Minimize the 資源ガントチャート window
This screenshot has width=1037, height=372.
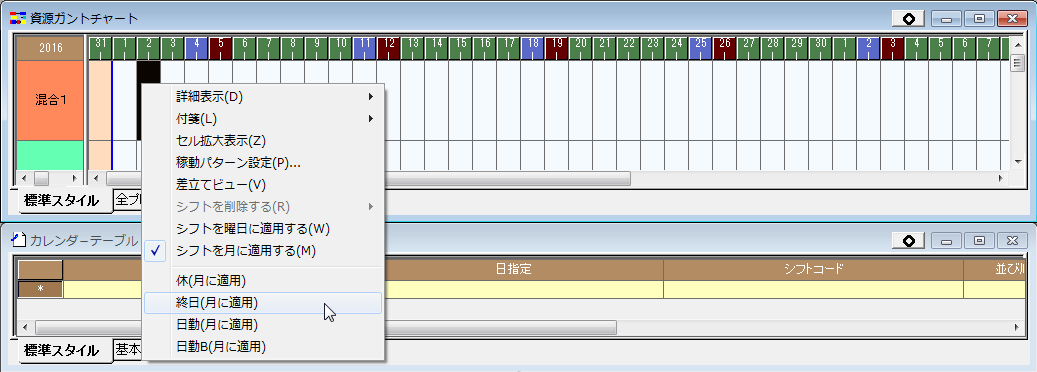(x=946, y=19)
